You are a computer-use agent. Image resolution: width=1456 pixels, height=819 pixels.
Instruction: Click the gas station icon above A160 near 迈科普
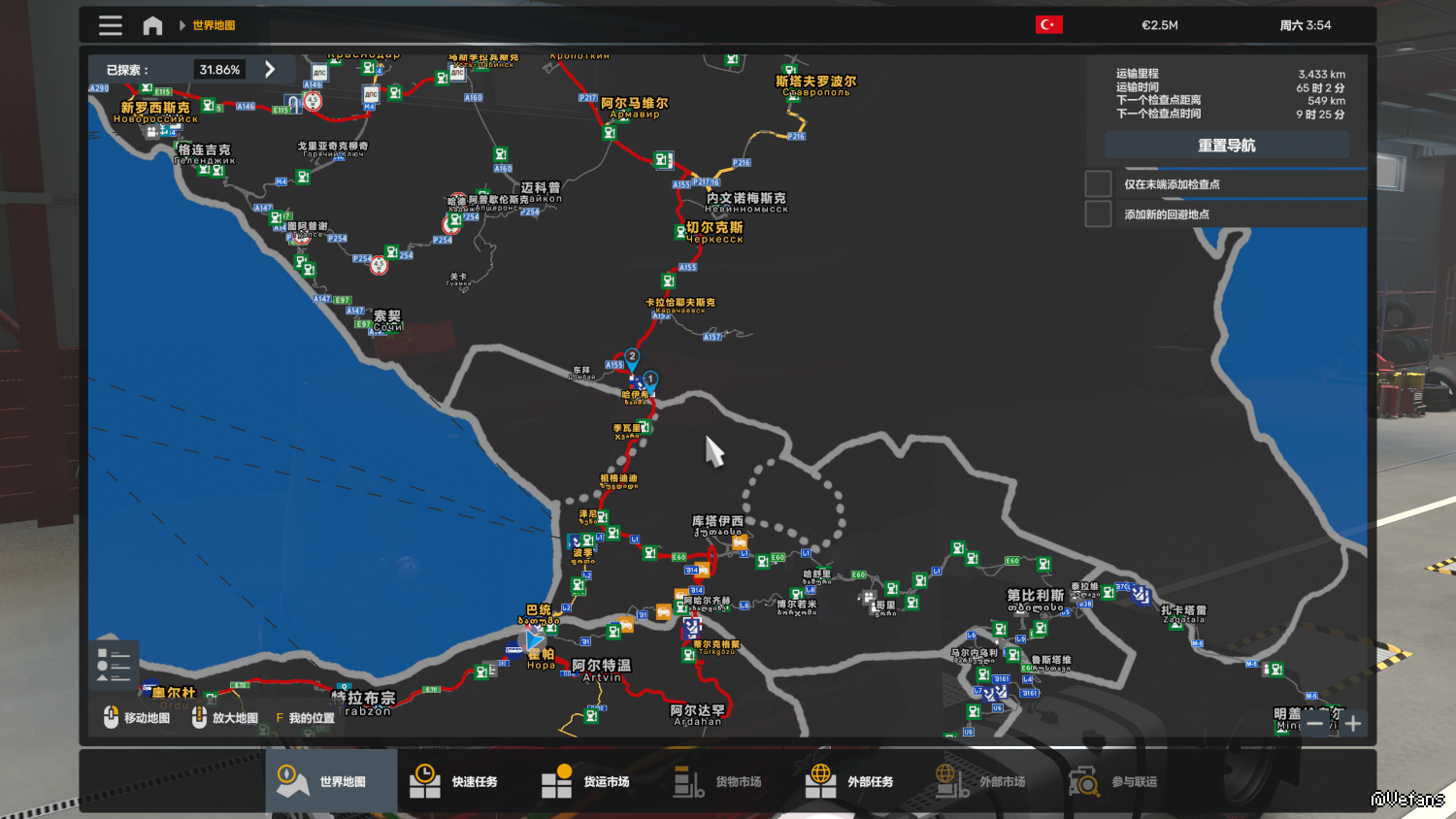[x=501, y=154]
